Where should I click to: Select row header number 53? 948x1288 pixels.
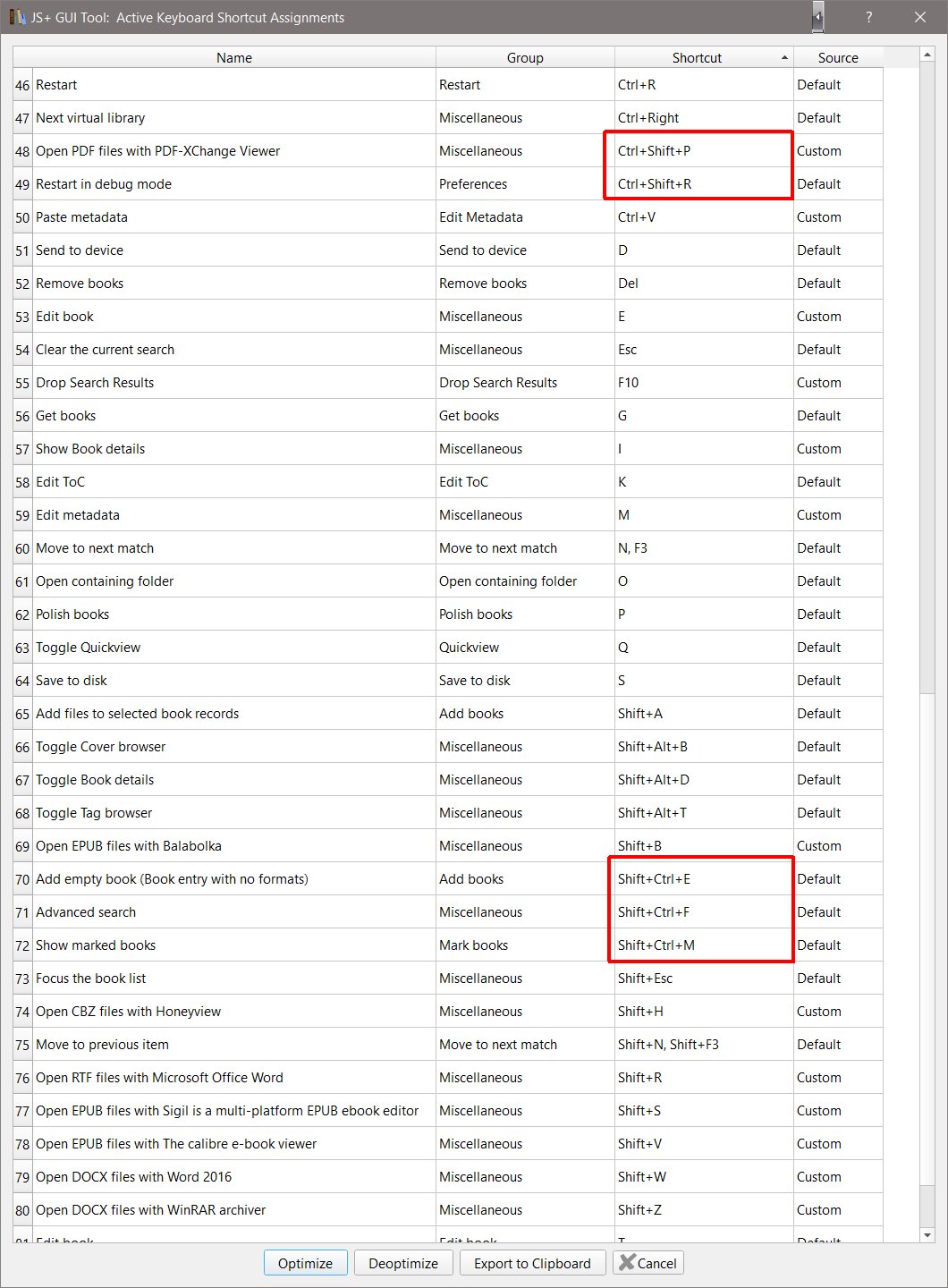point(22,317)
